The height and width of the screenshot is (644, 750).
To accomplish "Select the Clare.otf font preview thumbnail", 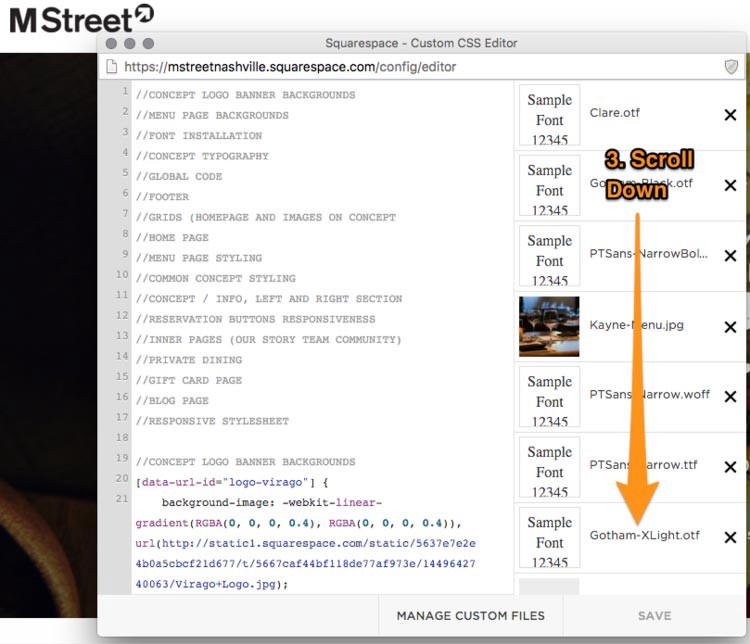I will point(549,115).
